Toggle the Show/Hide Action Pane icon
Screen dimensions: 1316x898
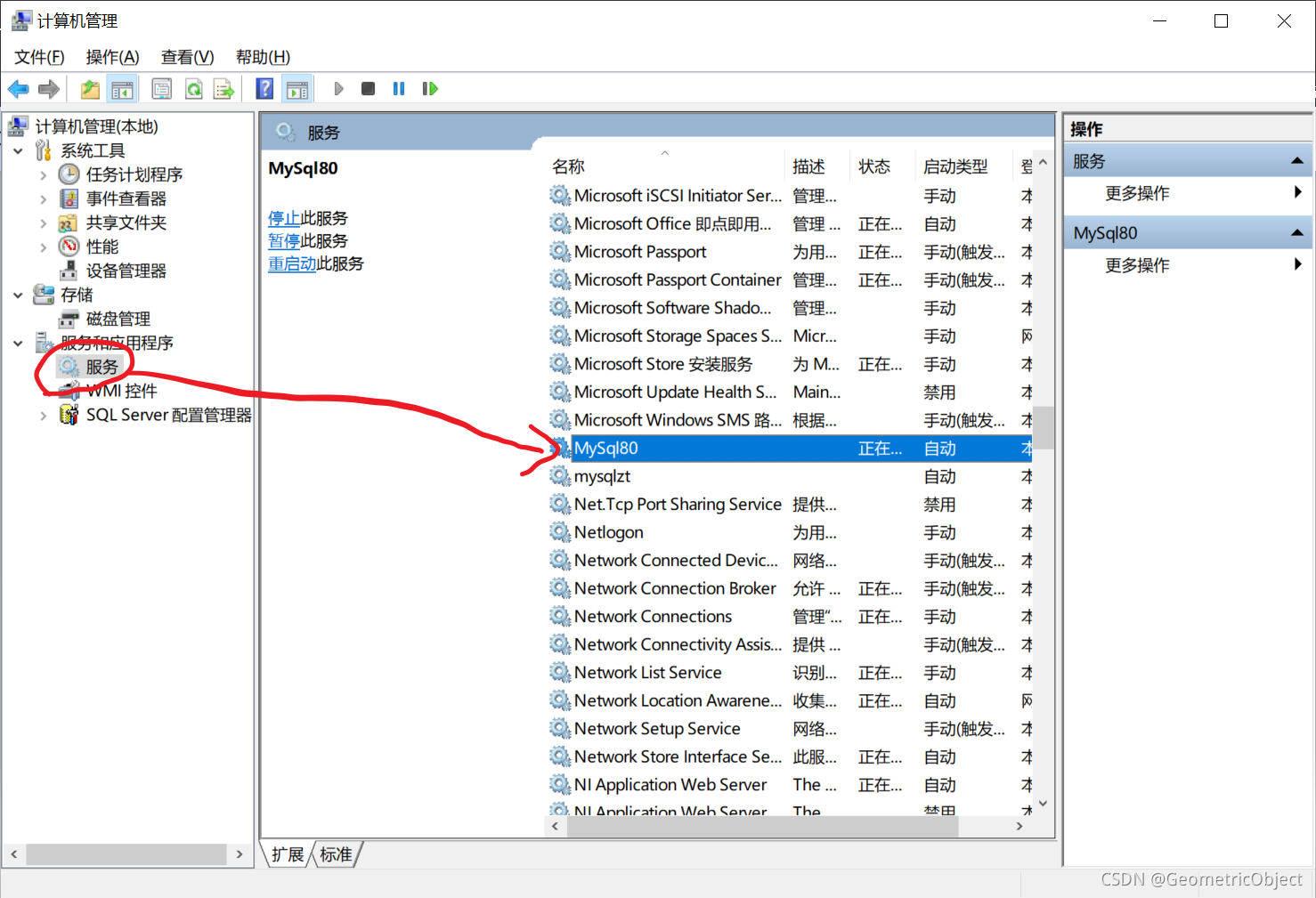[297, 89]
